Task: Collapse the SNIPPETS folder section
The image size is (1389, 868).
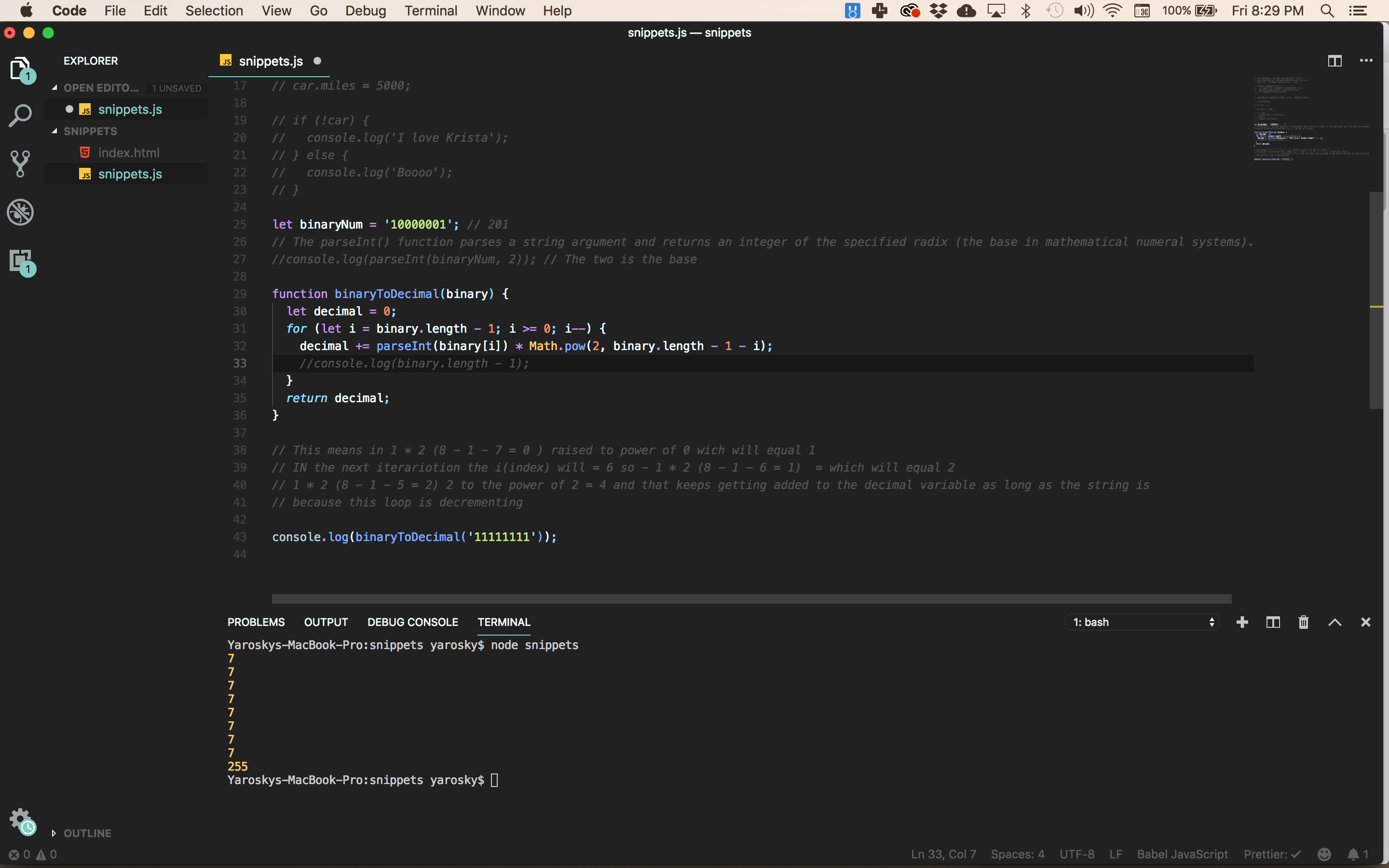Action: tap(90, 131)
